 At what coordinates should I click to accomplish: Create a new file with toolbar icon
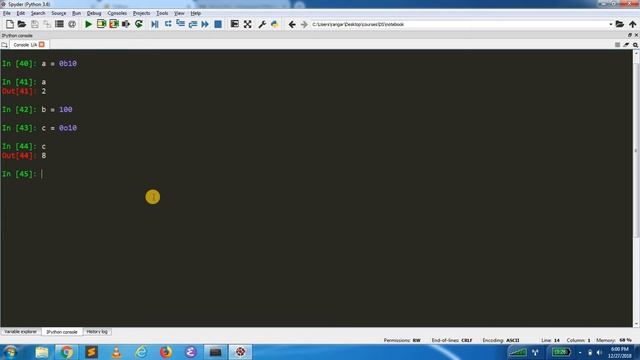point(9,24)
